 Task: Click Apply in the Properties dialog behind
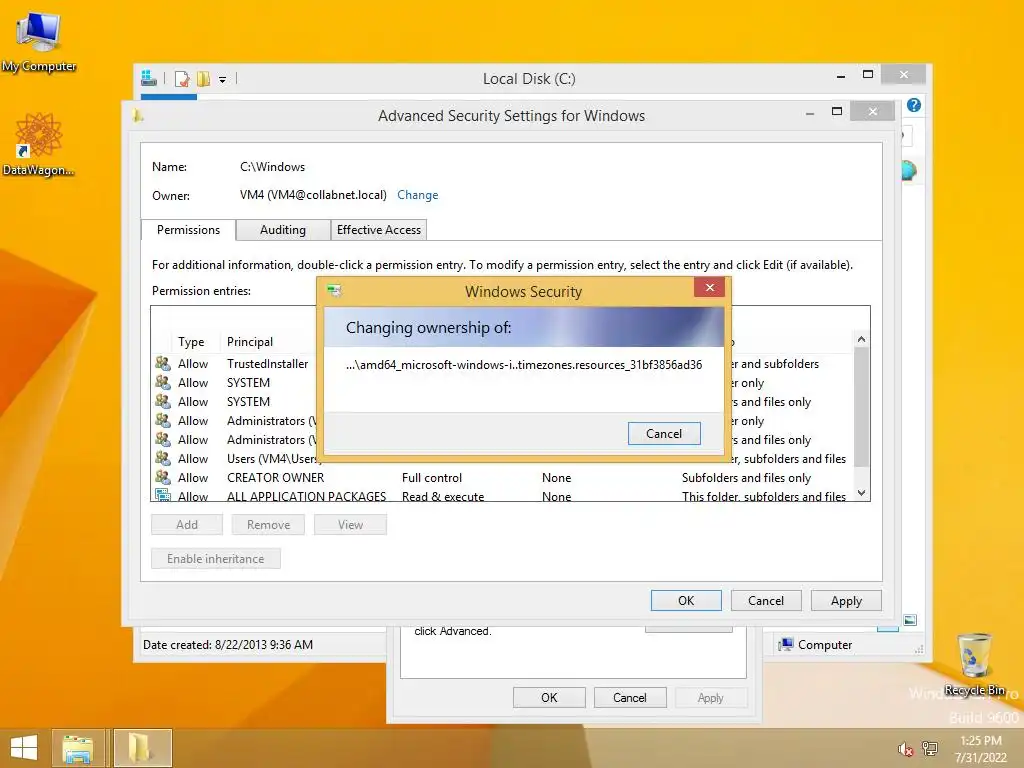711,697
